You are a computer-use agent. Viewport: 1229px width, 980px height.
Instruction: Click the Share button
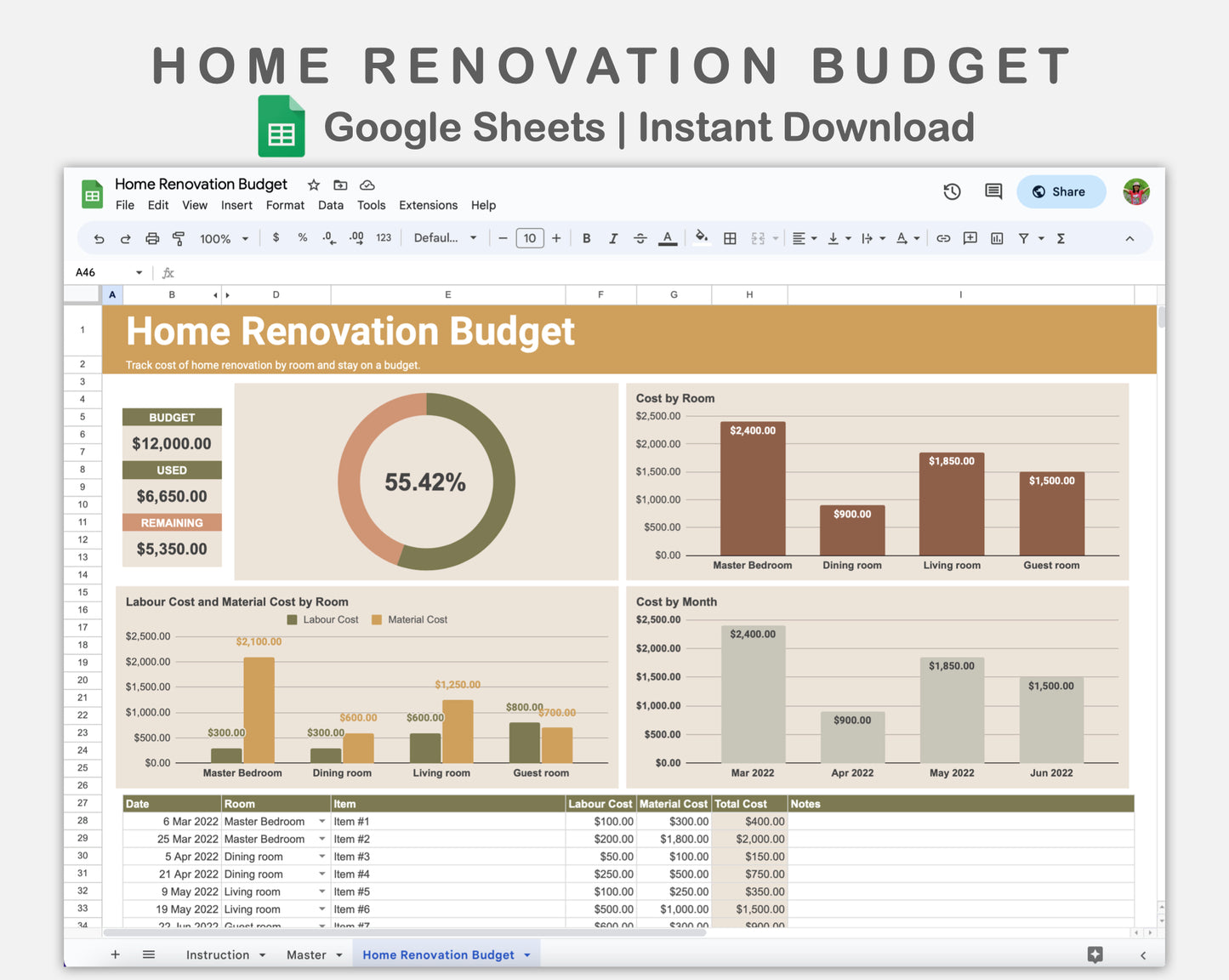click(x=1061, y=191)
